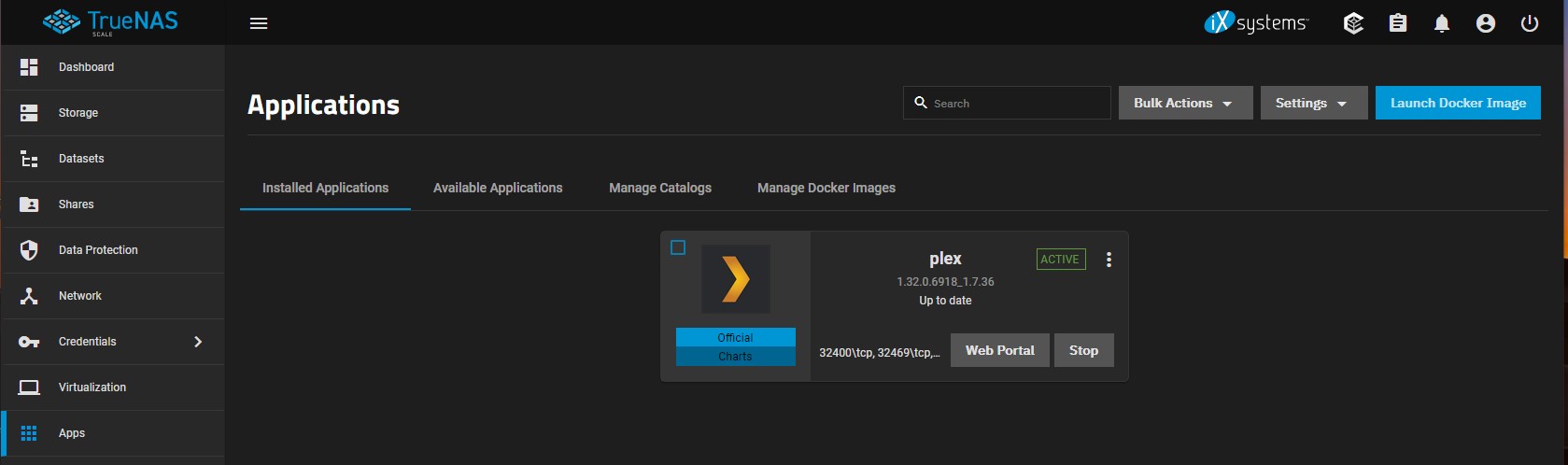Click the Launch Docker Image button

[1457, 103]
